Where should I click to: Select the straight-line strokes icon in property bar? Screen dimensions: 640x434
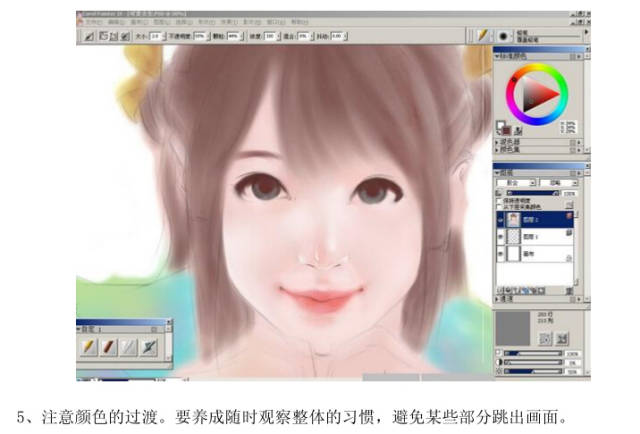(113, 36)
